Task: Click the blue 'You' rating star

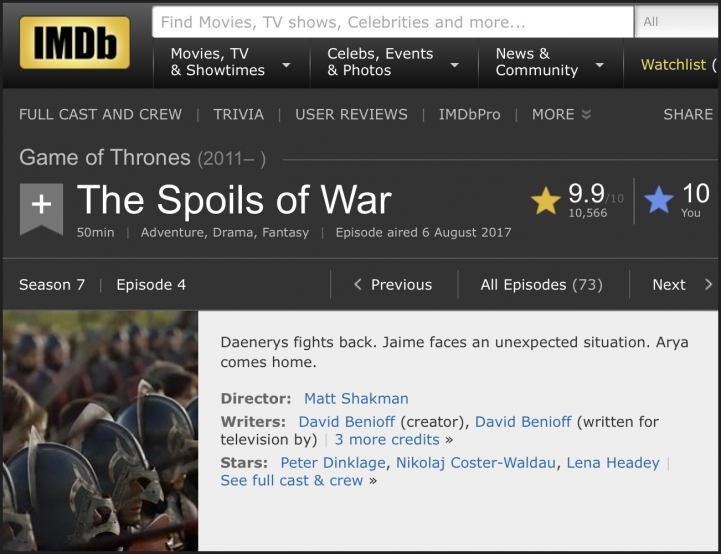Action: (659, 201)
